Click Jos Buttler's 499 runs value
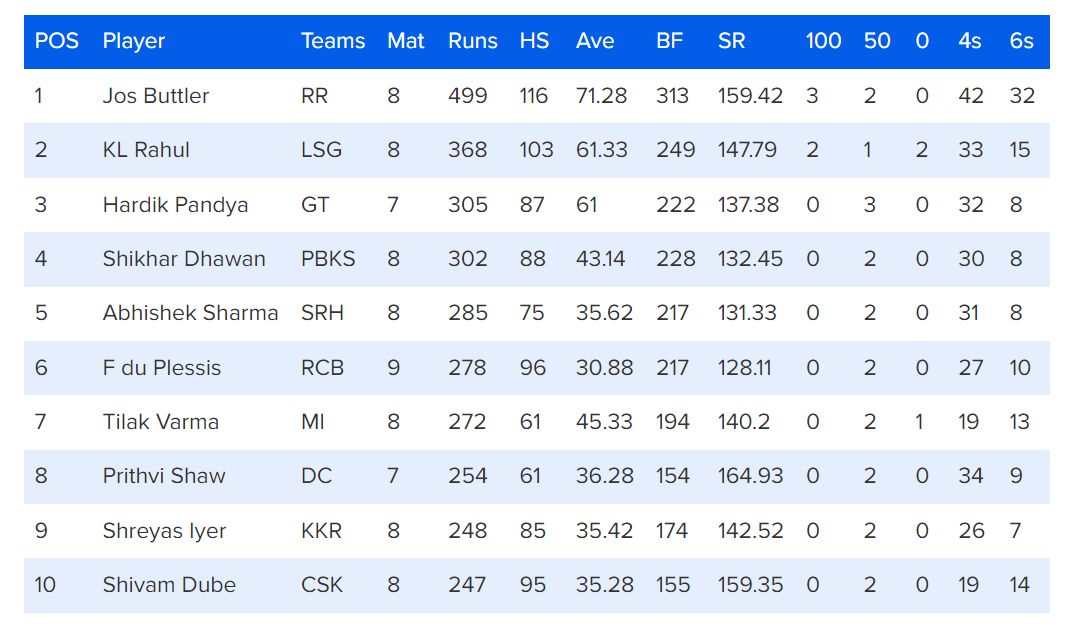The height and width of the screenshot is (632, 1068). (x=468, y=96)
